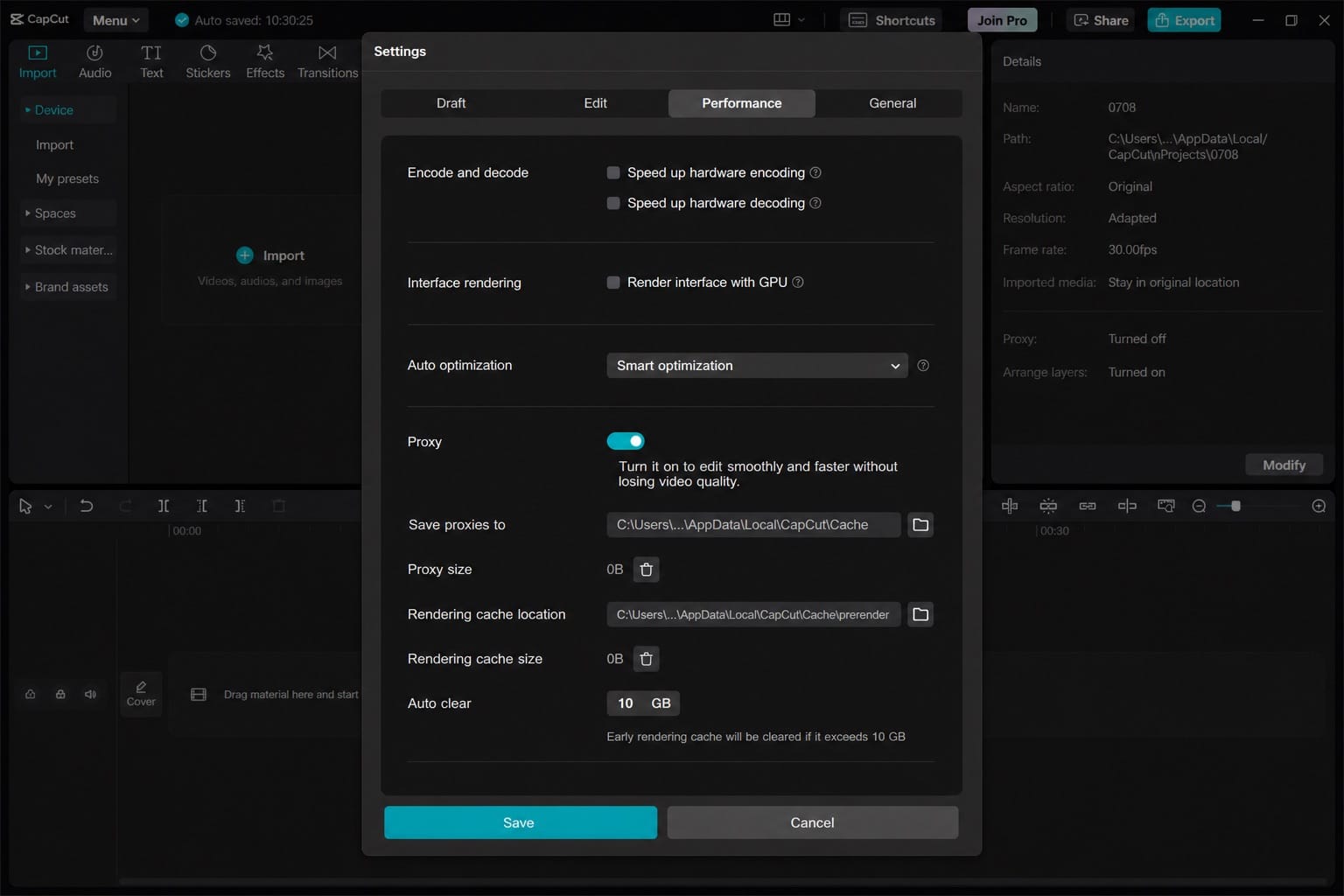
Task: Enable Render interface with GPU checkbox
Action: 613,282
